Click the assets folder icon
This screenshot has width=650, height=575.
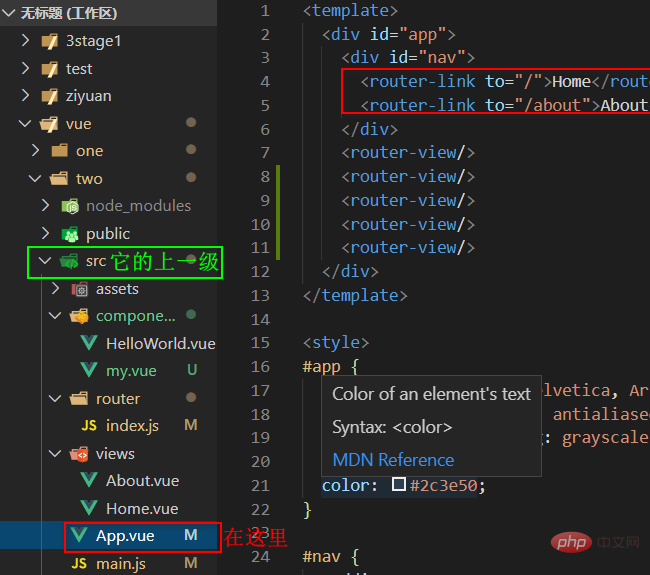point(80,289)
